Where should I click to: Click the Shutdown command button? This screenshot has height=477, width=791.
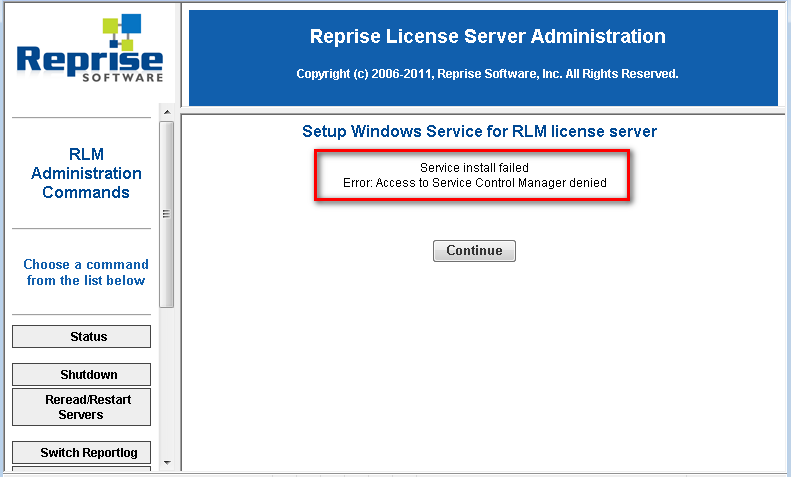click(x=81, y=375)
